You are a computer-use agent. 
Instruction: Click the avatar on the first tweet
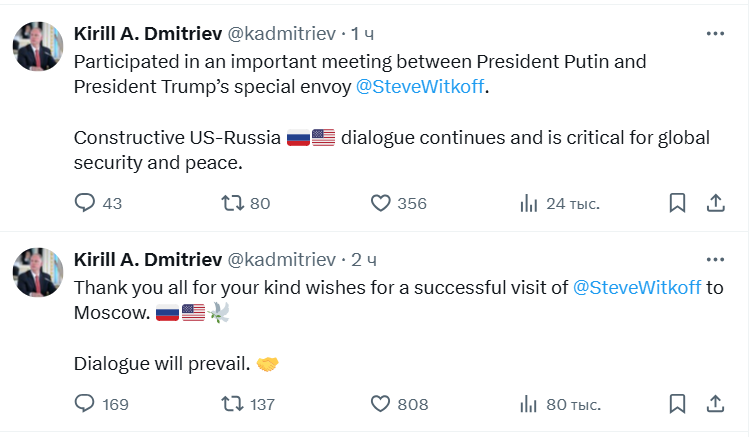point(38,47)
